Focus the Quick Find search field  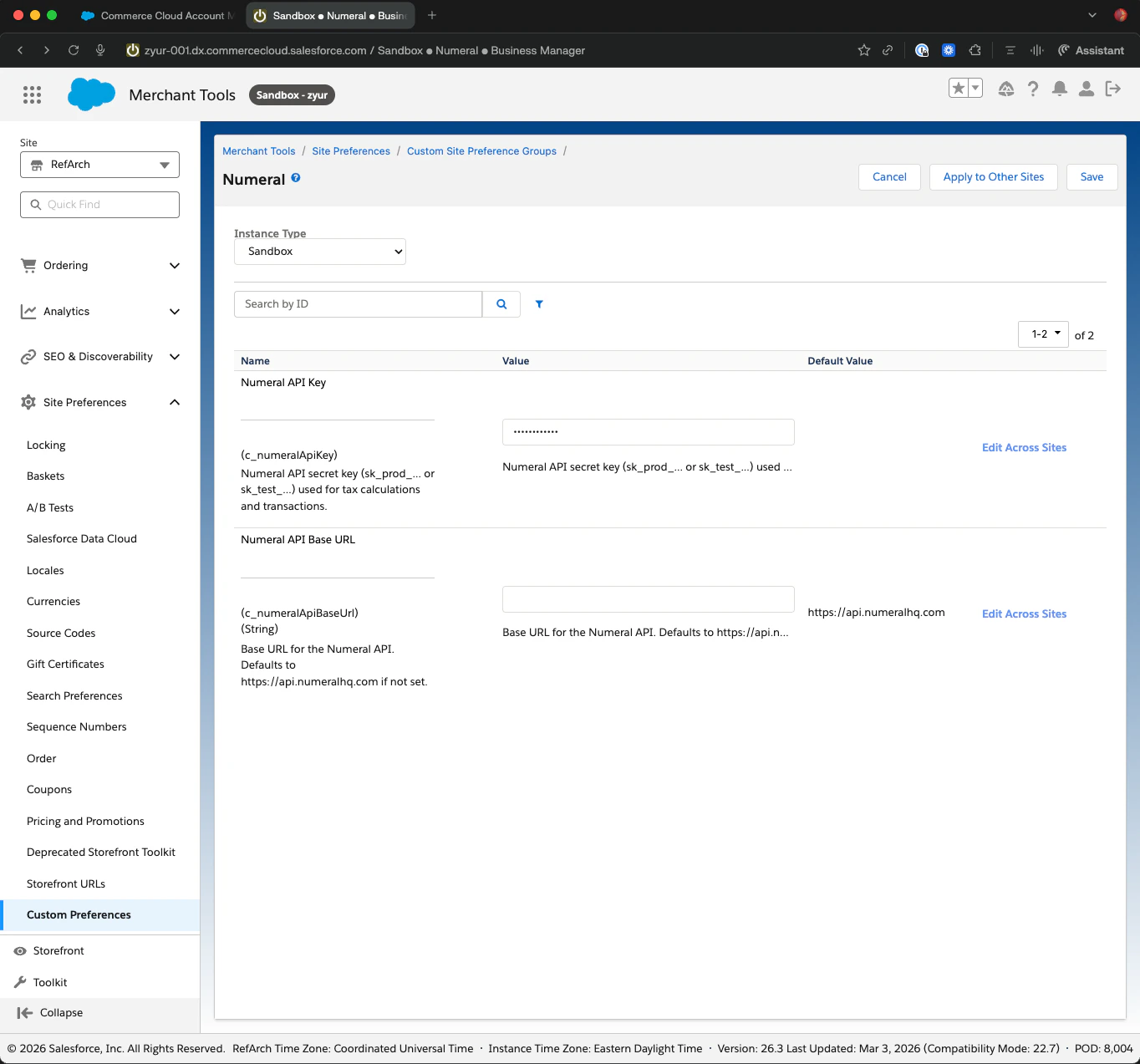pyautogui.click(x=99, y=205)
